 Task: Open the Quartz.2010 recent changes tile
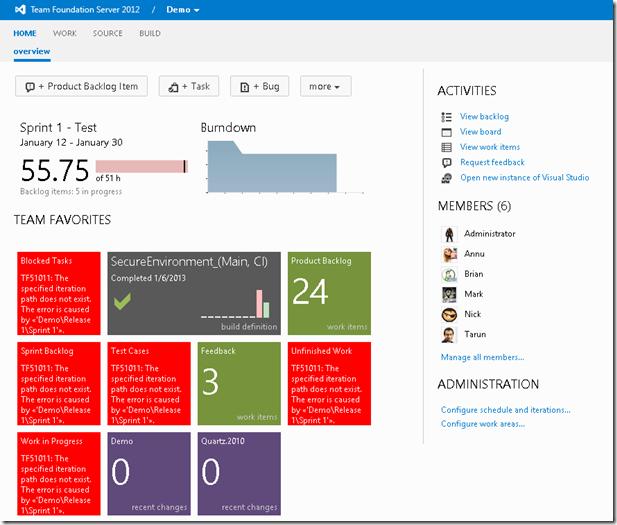click(239, 474)
